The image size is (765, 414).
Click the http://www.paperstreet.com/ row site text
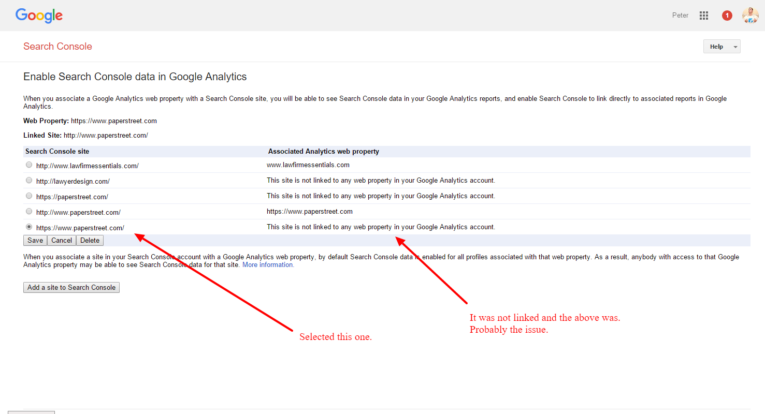pos(78,213)
